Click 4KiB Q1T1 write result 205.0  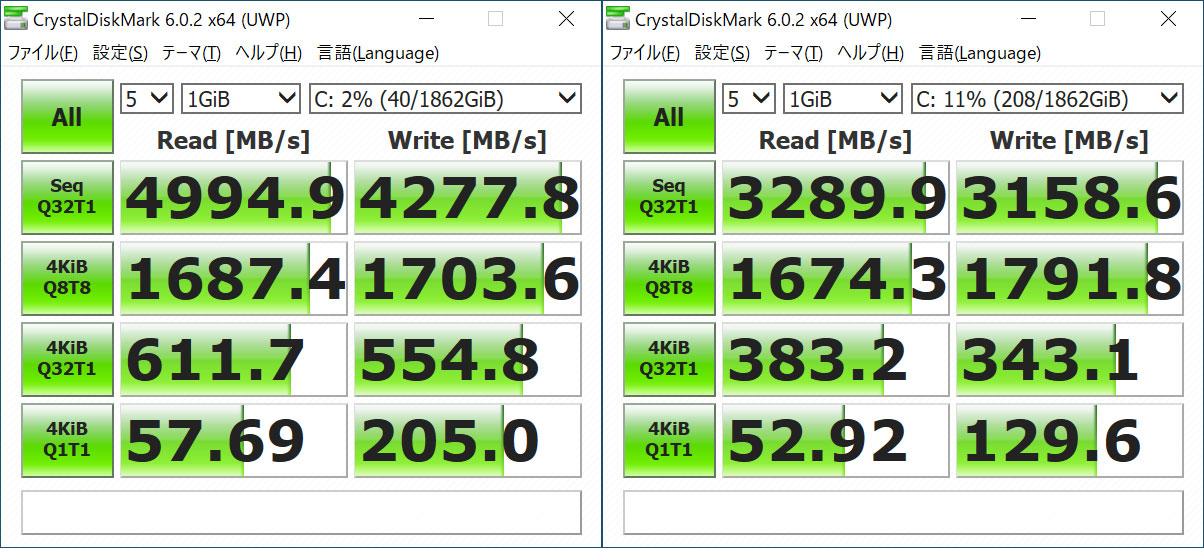coord(468,441)
